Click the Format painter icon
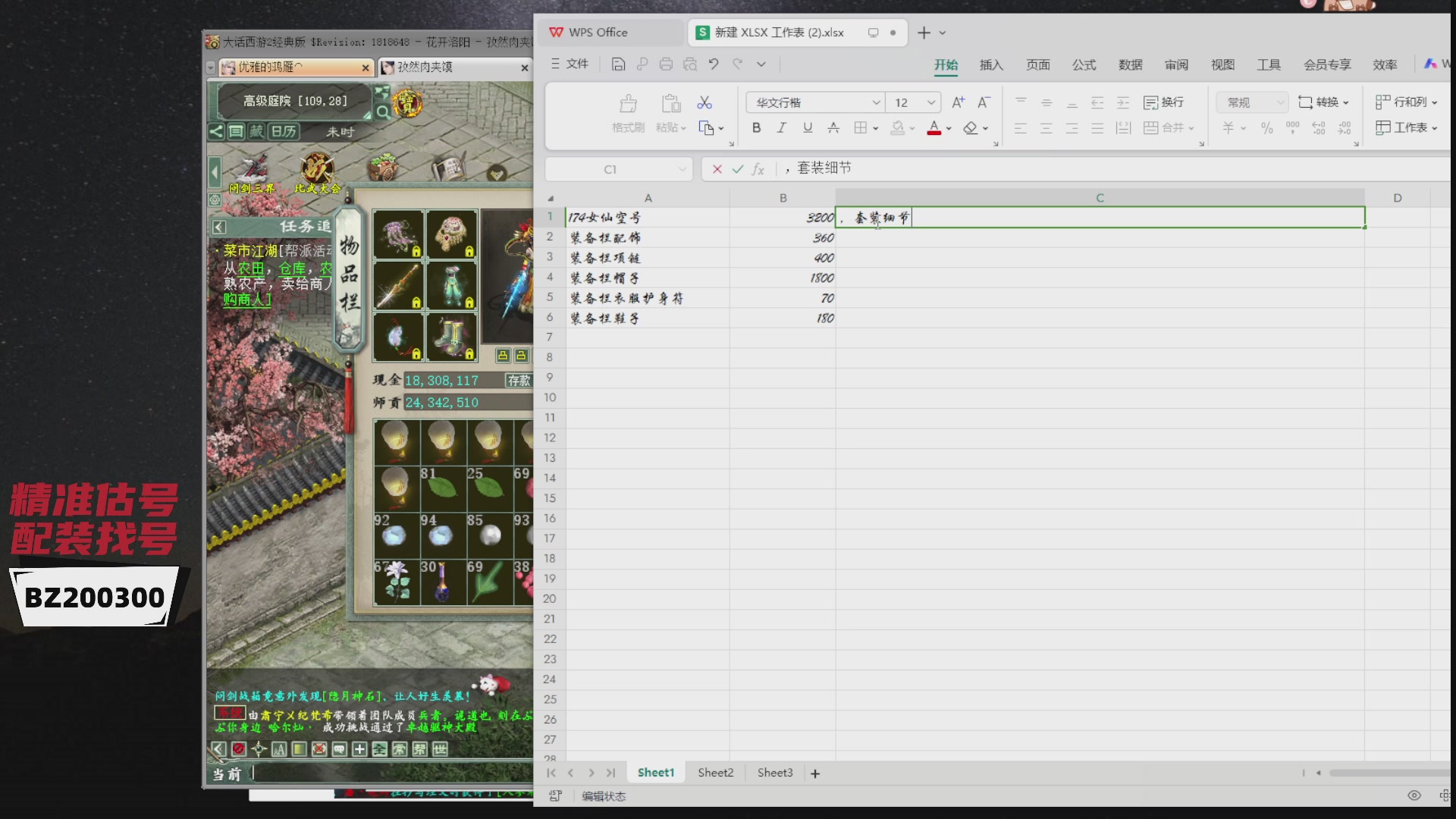Image resolution: width=1456 pixels, height=819 pixels. [629, 111]
